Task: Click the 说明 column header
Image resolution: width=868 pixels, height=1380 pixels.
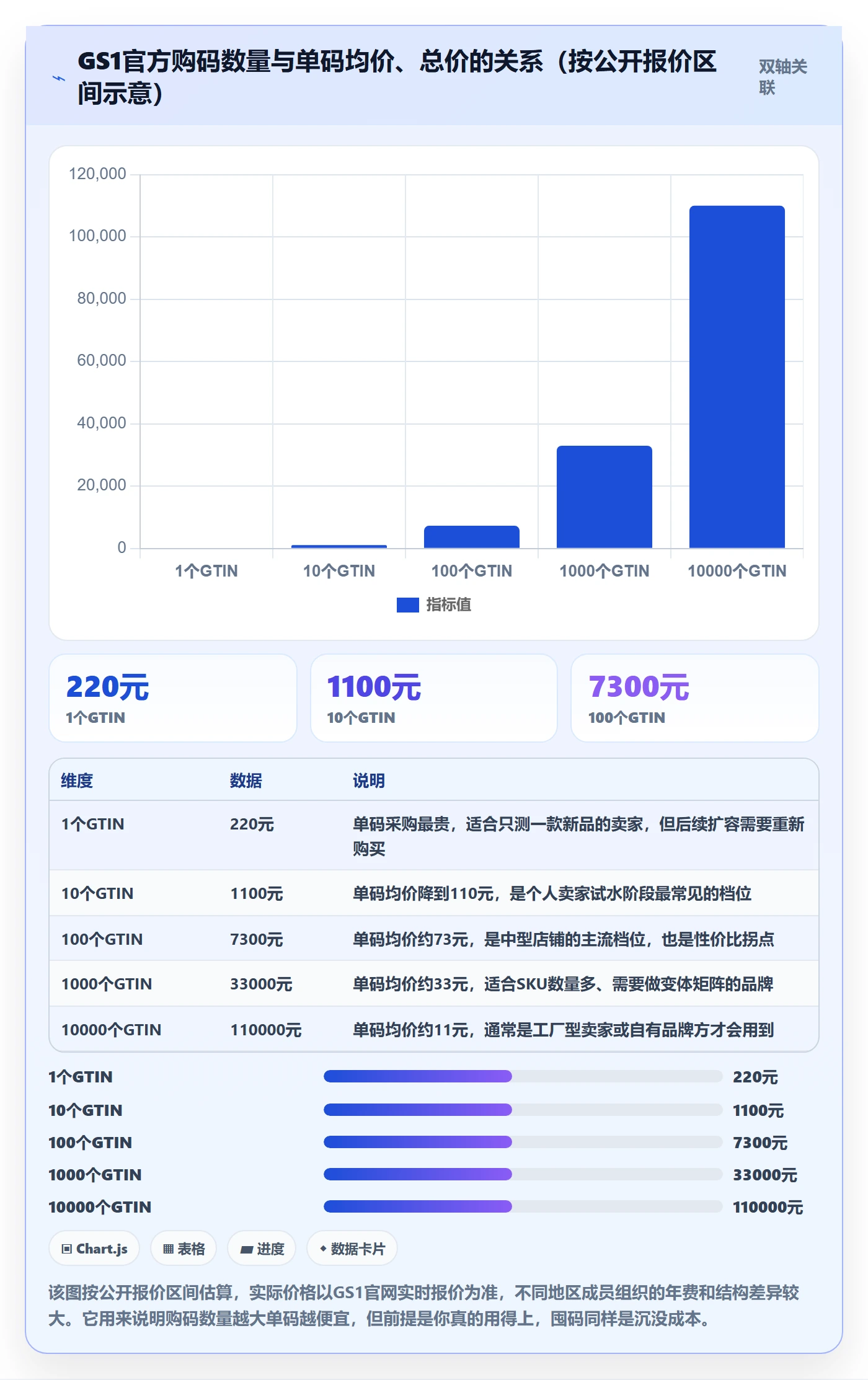Action: click(369, 781)
